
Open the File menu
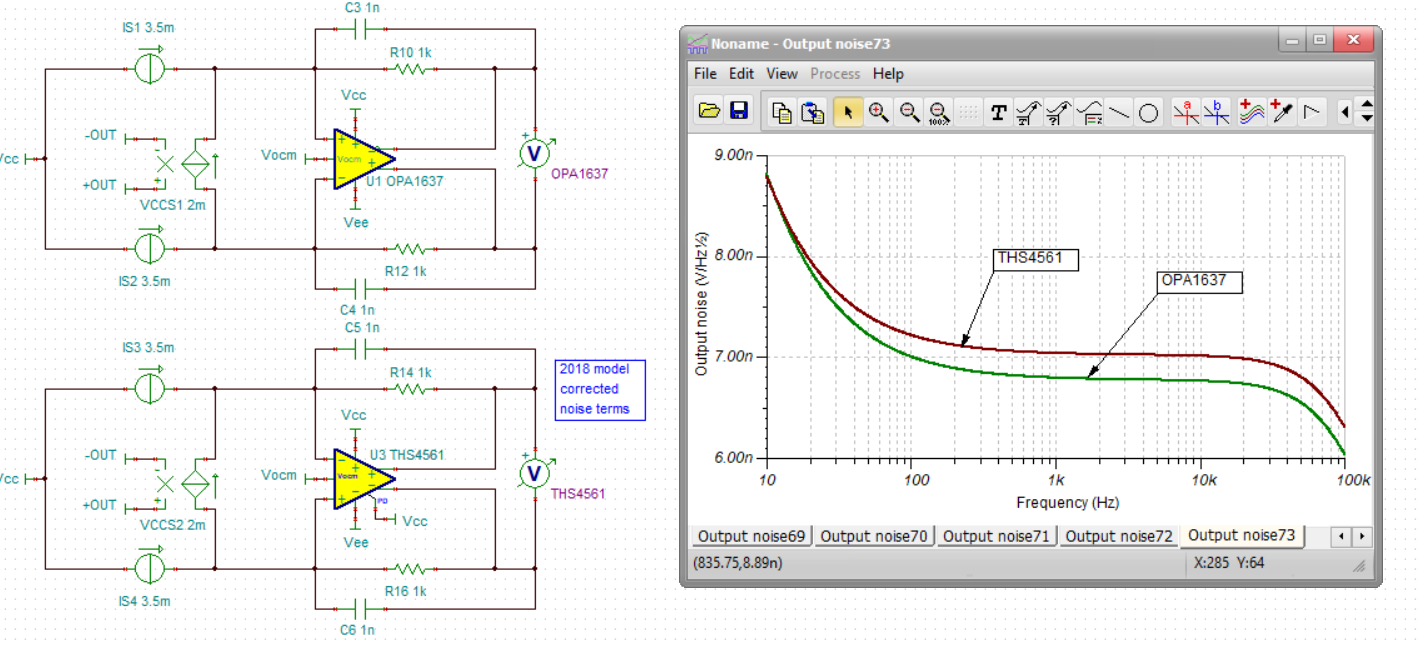(705, 74)
